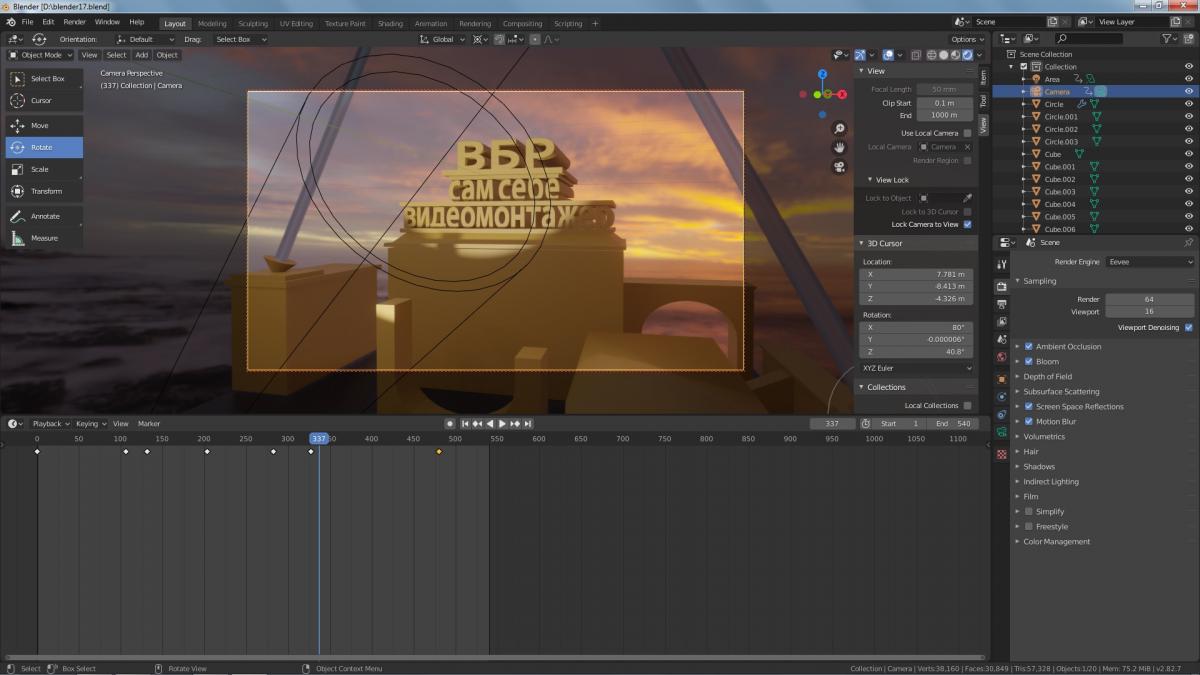Select the Rotate tool

(43, 147)
